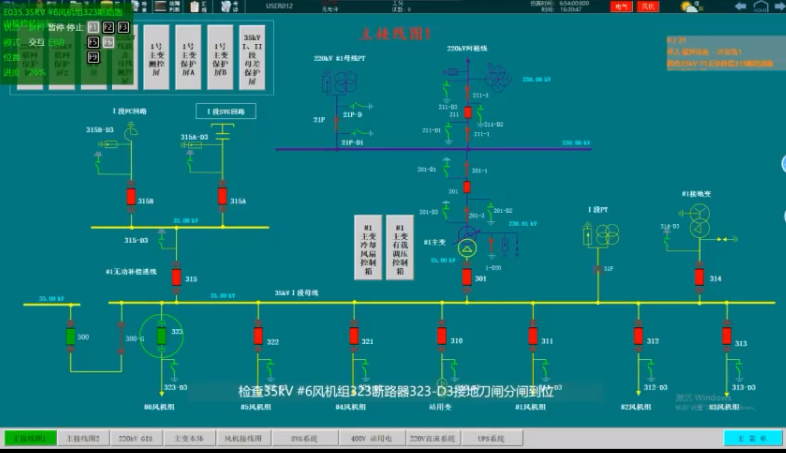The height and width of the screenshot is (453, 786).
Task: Switch to the 主变本体 tab
Action: pos(188,438)
